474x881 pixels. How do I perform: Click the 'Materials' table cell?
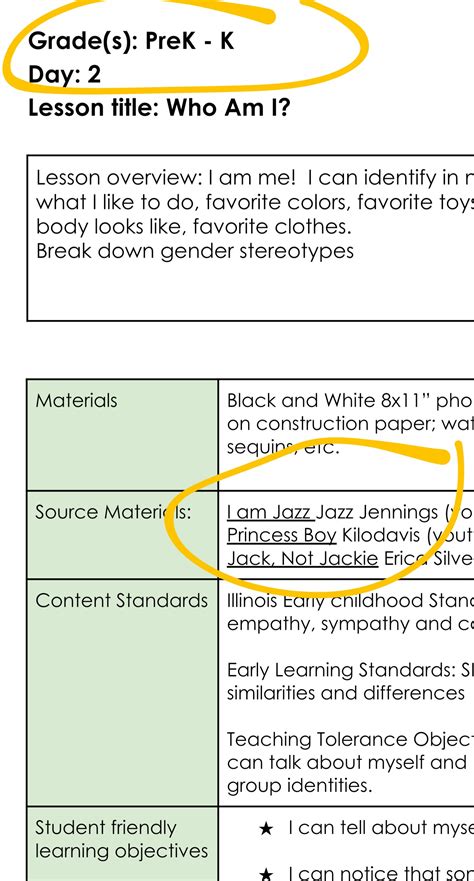point(122,435)
